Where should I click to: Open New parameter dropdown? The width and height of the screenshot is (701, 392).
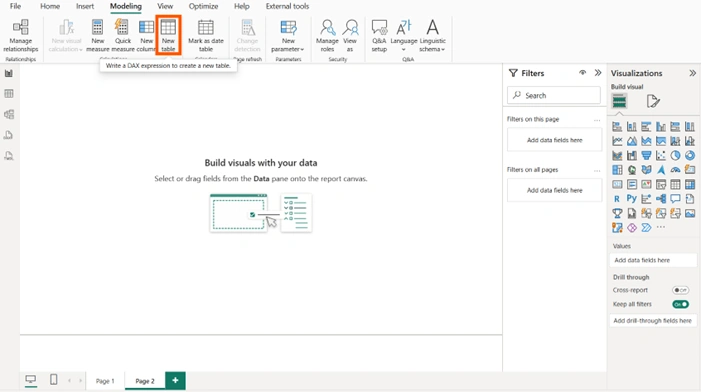pyautogui.click(x=288, y=36)
